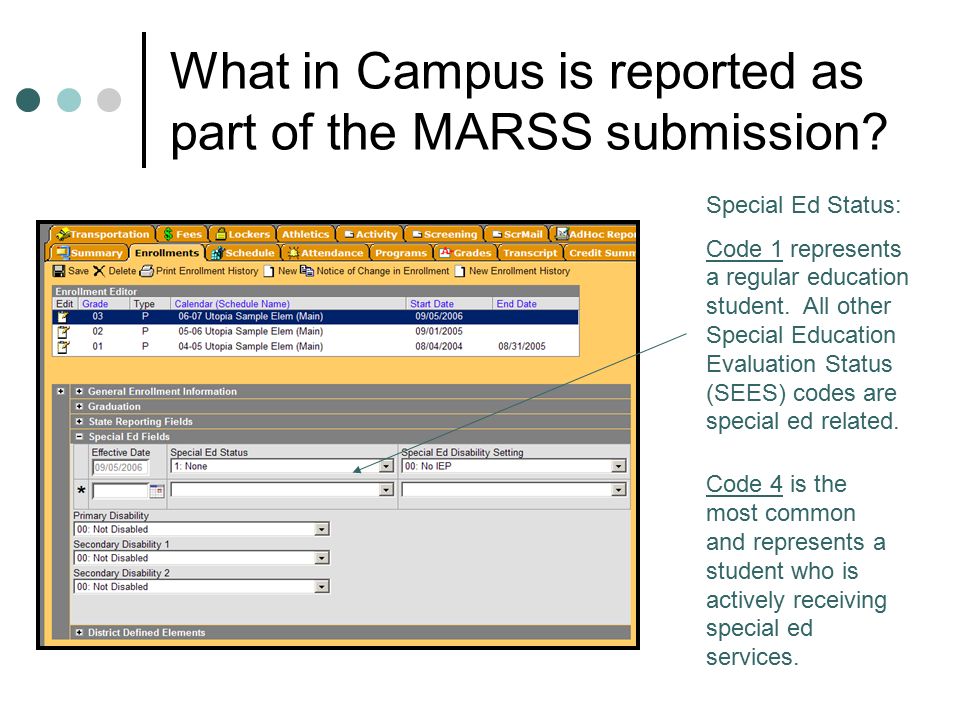Open the Lockers tab
Viewport: 960px width, 720px height.
coord(242,234)
